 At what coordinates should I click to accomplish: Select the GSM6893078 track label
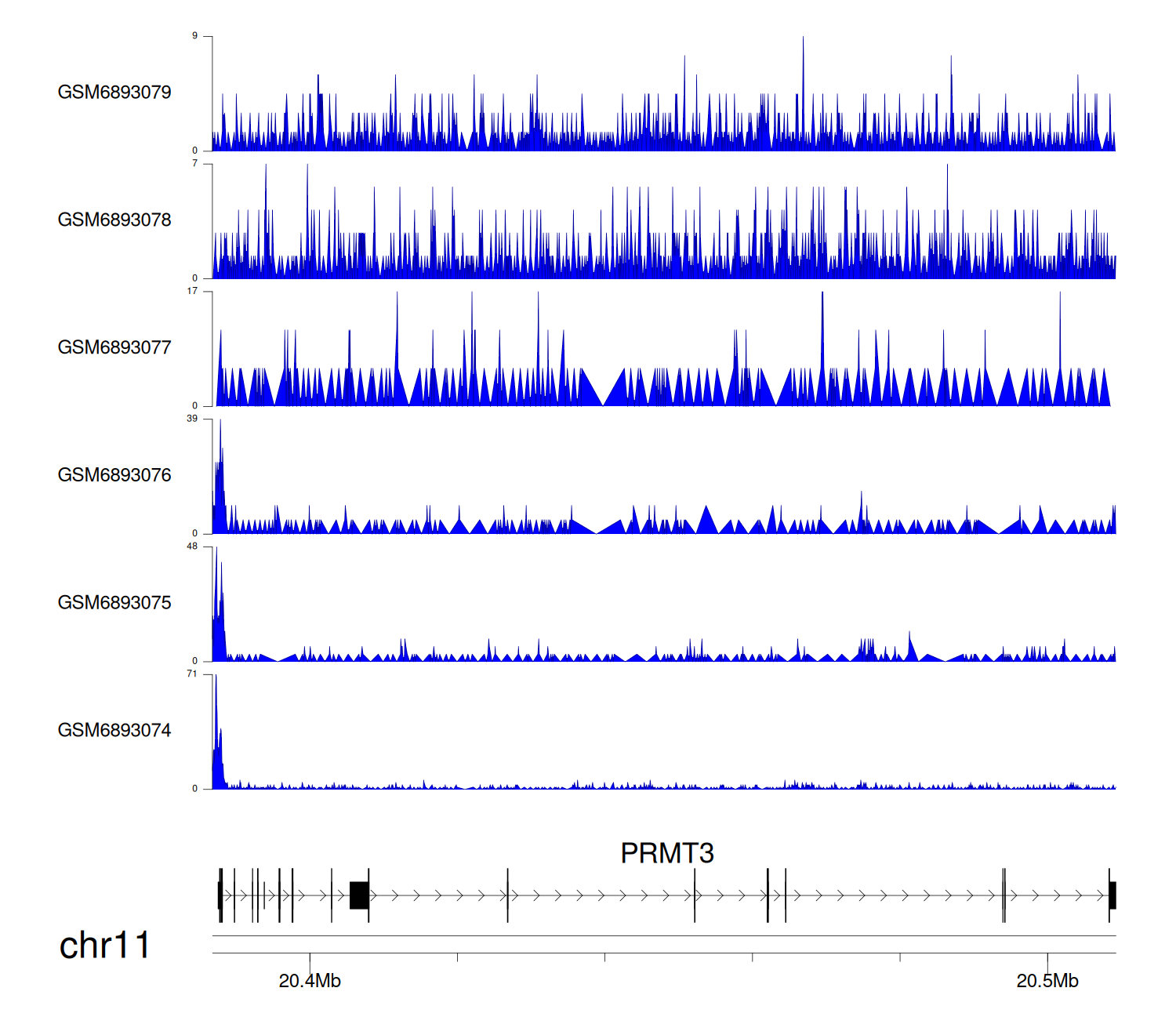pyautogui.click(x=114, y=220)
